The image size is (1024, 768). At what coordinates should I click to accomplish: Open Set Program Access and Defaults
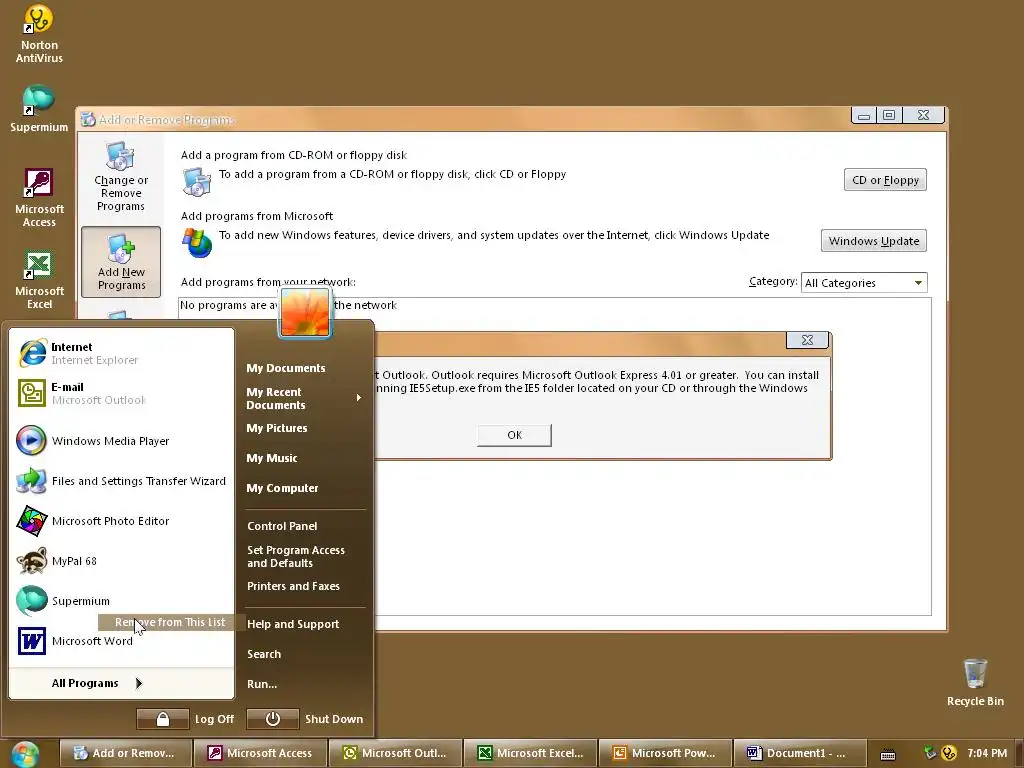click(296, 556)
